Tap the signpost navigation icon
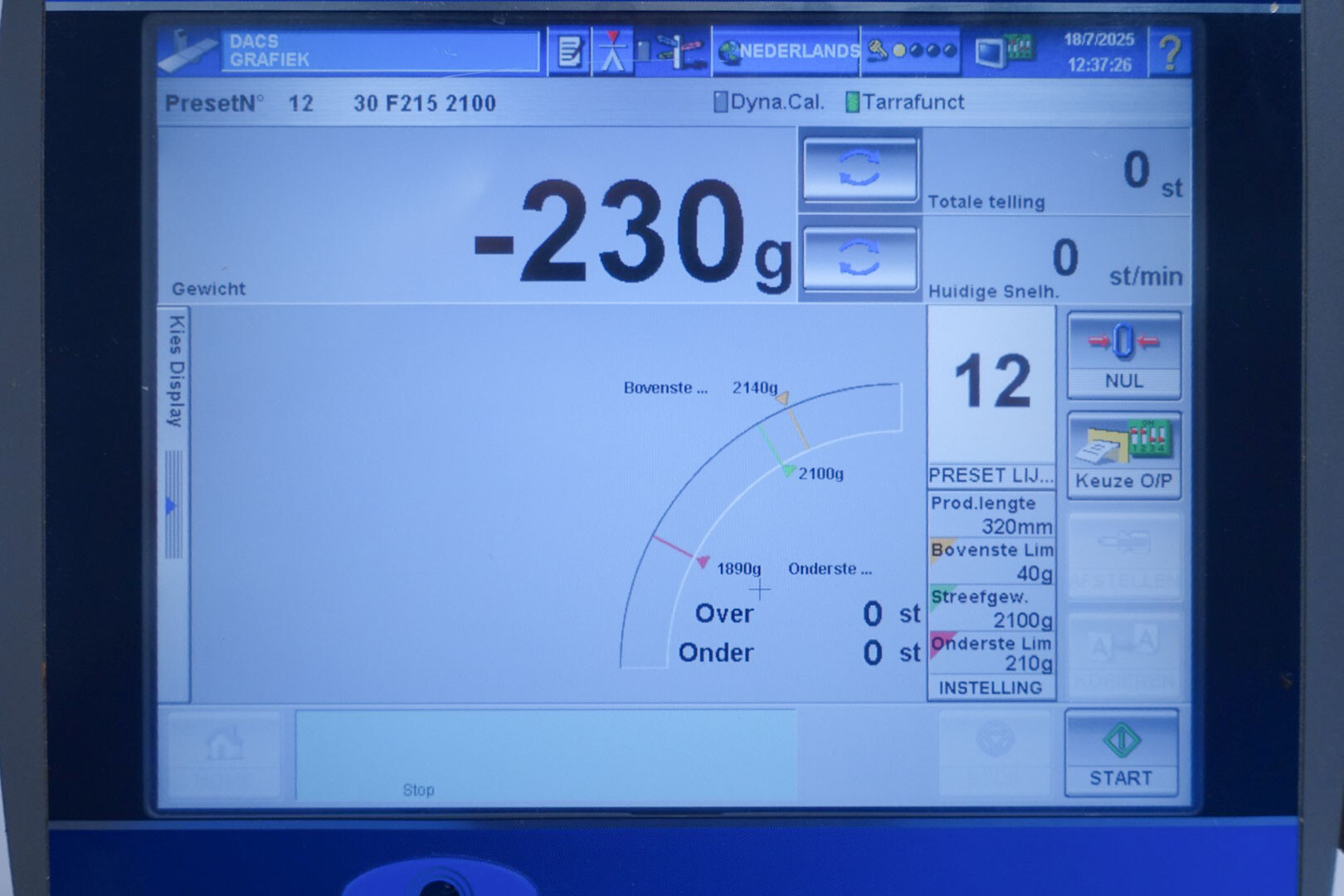Screen dimensions: 1344x896 coord(673,52)
